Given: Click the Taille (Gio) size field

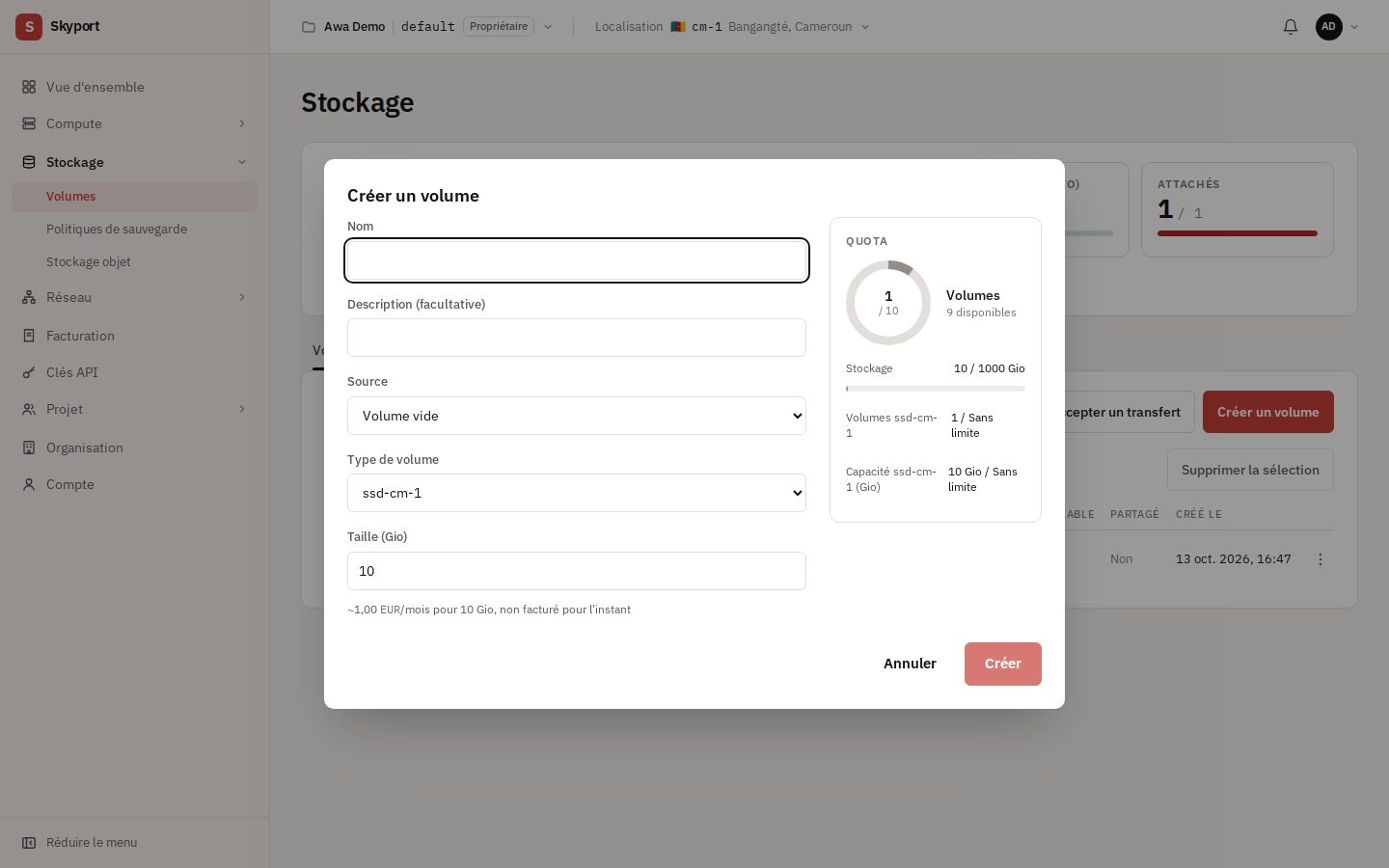Looking at the screenshot, I should 577,571.
